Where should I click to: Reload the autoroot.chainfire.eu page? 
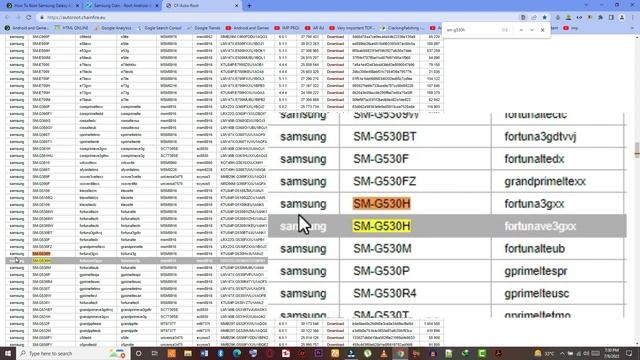tap(29, 18)
